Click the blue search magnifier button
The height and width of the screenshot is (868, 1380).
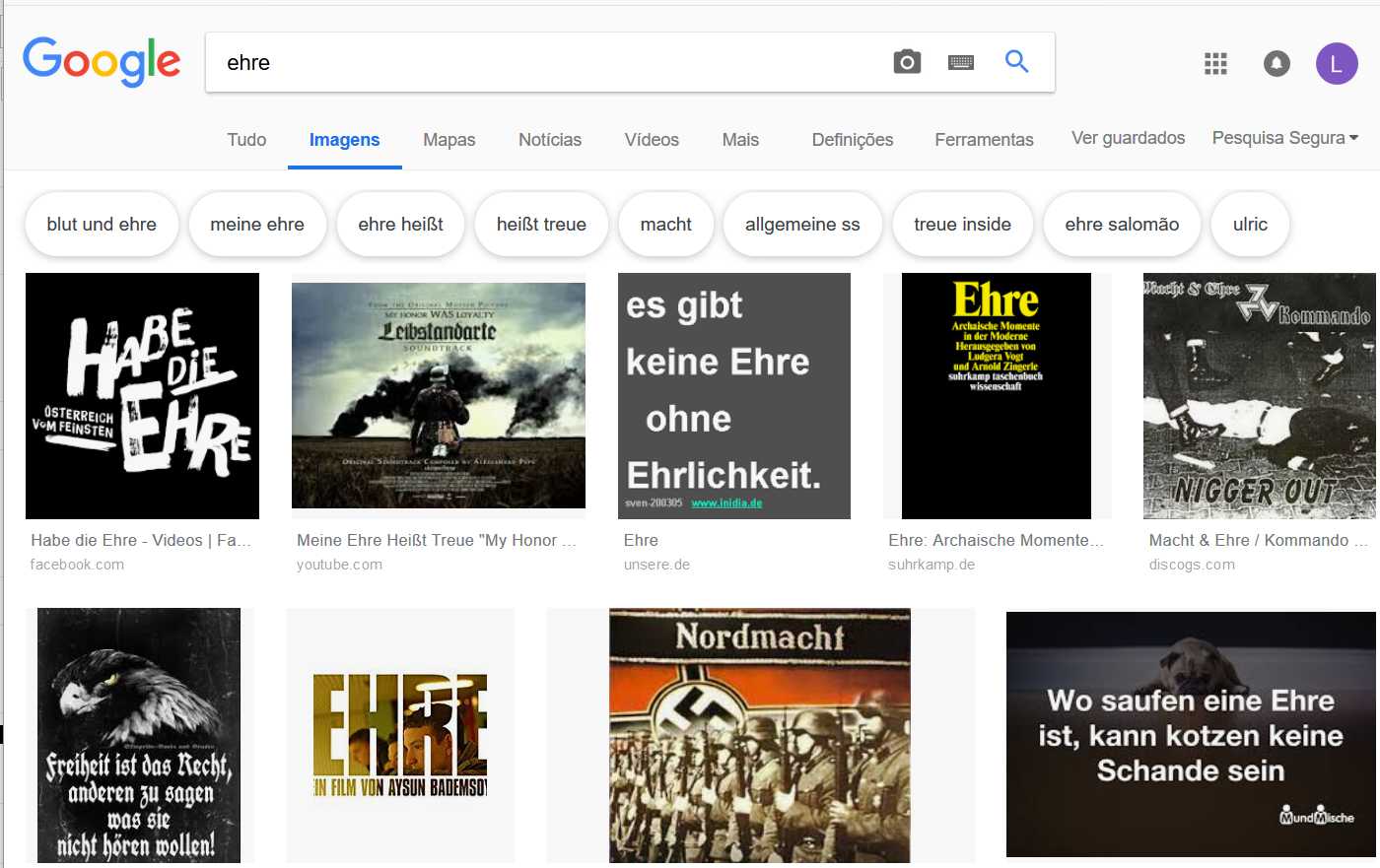1016,61
